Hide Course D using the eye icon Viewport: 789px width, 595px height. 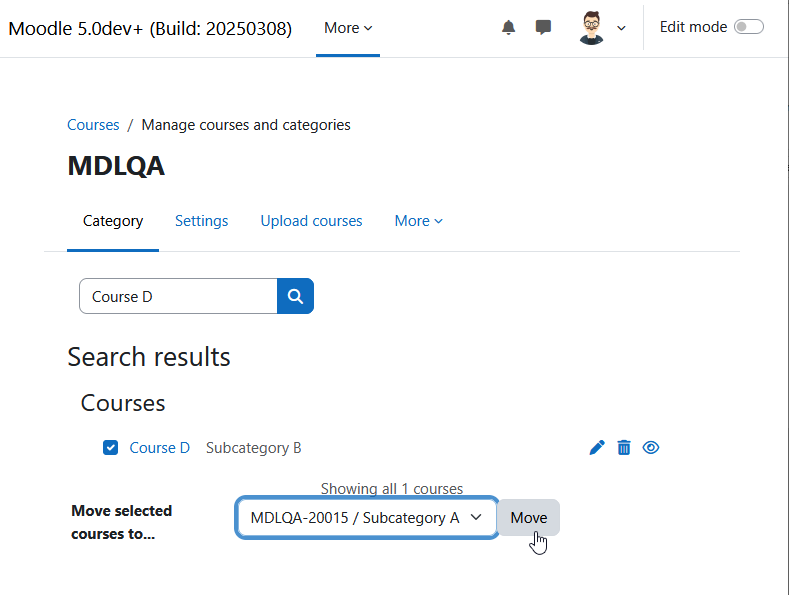(x=651, y=448)
